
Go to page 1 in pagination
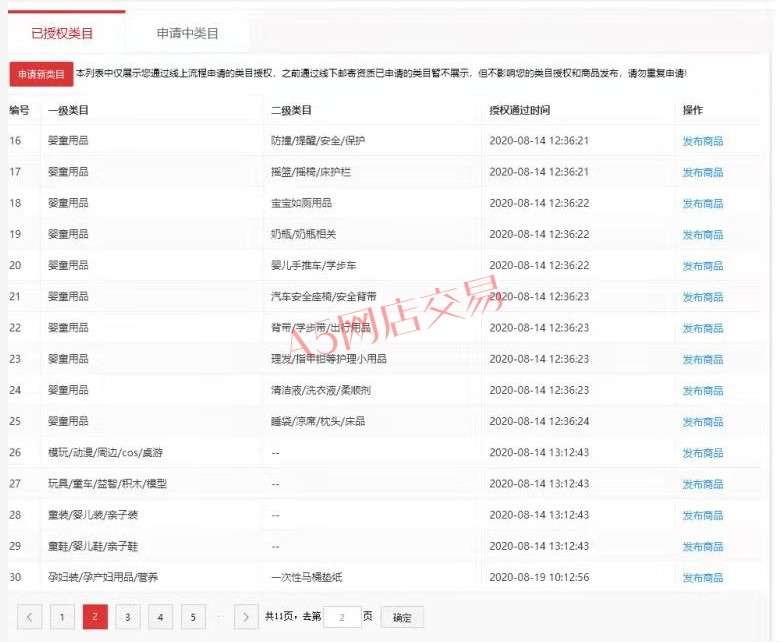pyautogui.click(x=62, y=617)
